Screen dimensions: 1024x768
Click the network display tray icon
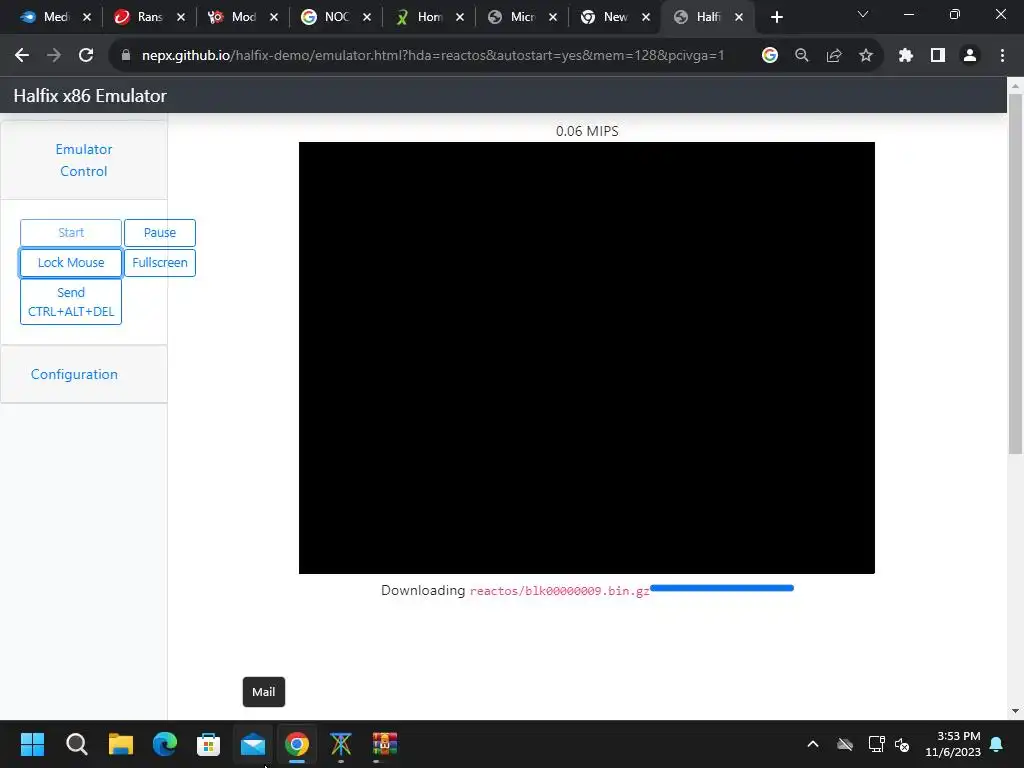[876, 744]
